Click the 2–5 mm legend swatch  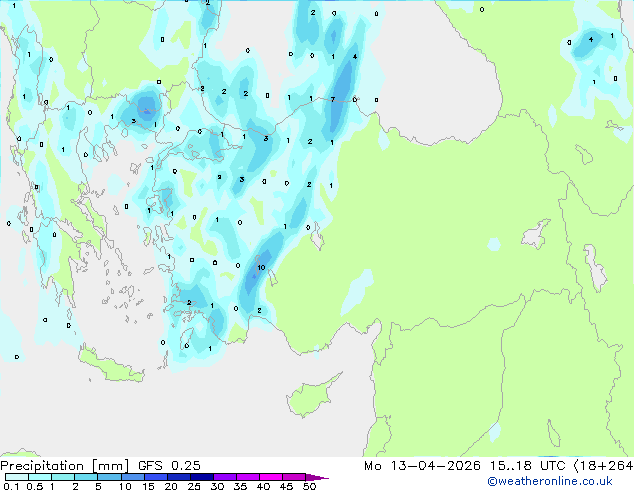pyautogui.click(x=86, y=477)
